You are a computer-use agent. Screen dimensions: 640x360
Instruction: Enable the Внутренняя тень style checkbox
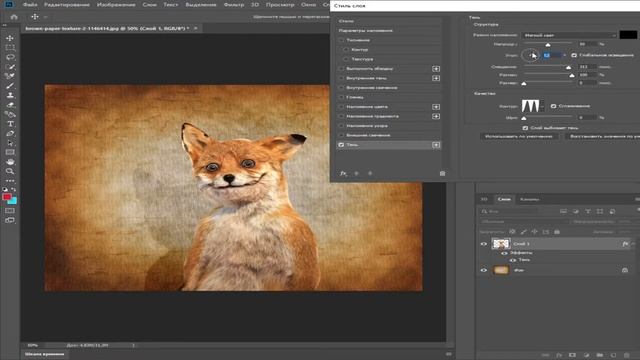tap(341, 78)
